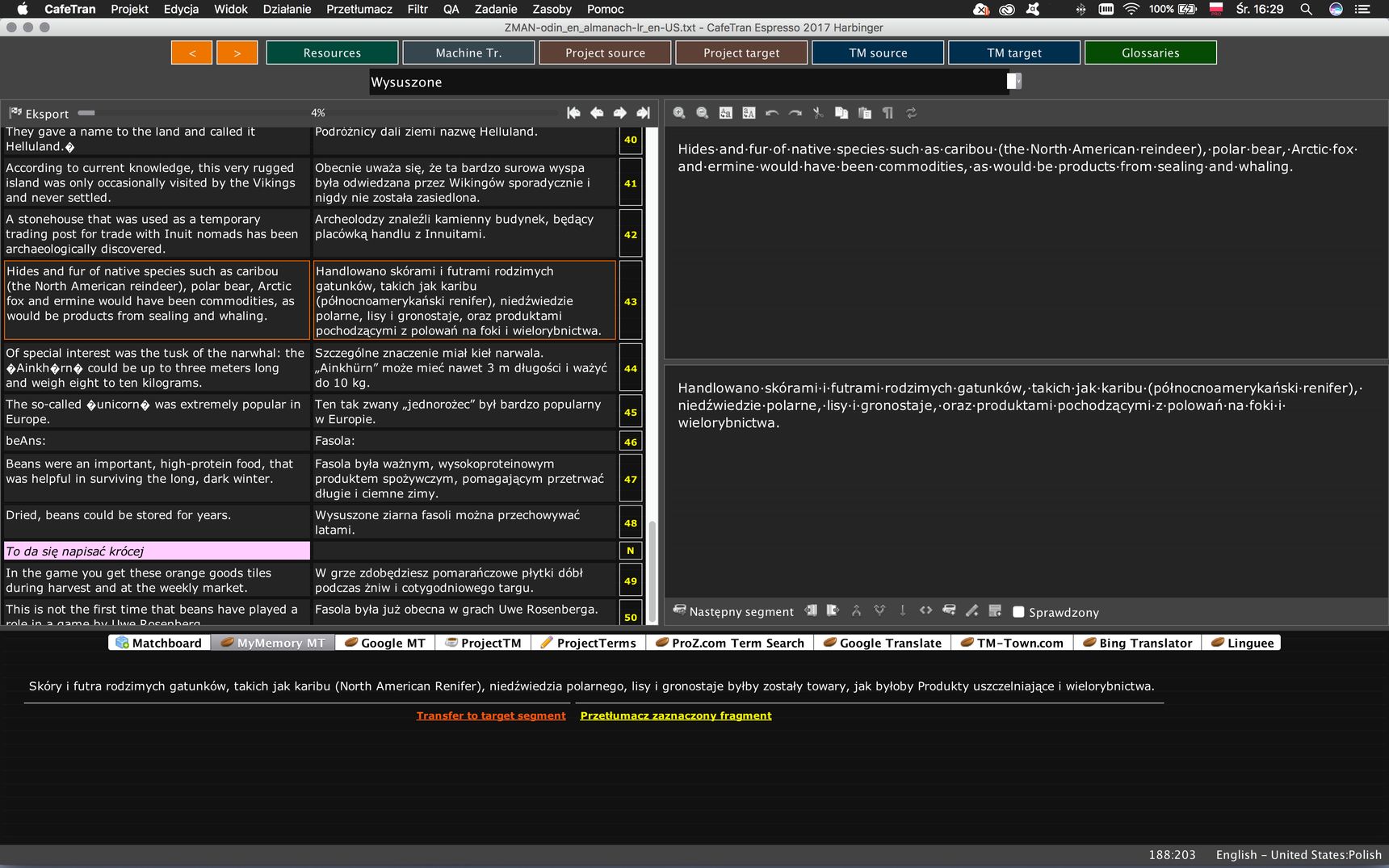Screen dimensions: 1389x868
Task: Click the pencil add term icon
Action: pos(972,610)
